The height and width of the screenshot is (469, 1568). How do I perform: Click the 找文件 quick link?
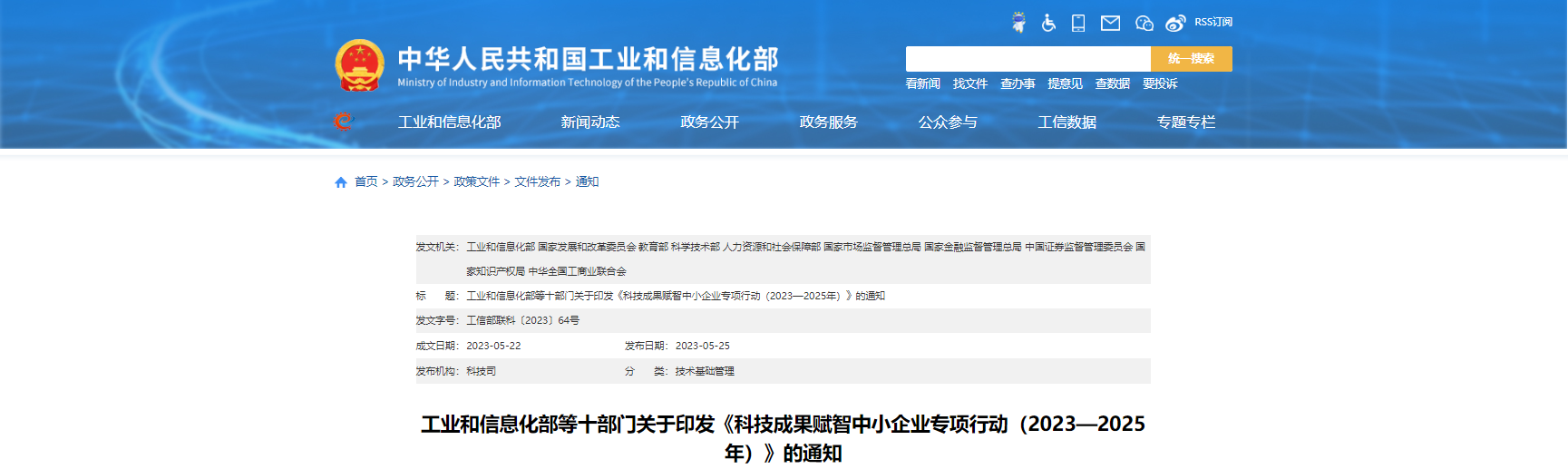tap(969, 83)
